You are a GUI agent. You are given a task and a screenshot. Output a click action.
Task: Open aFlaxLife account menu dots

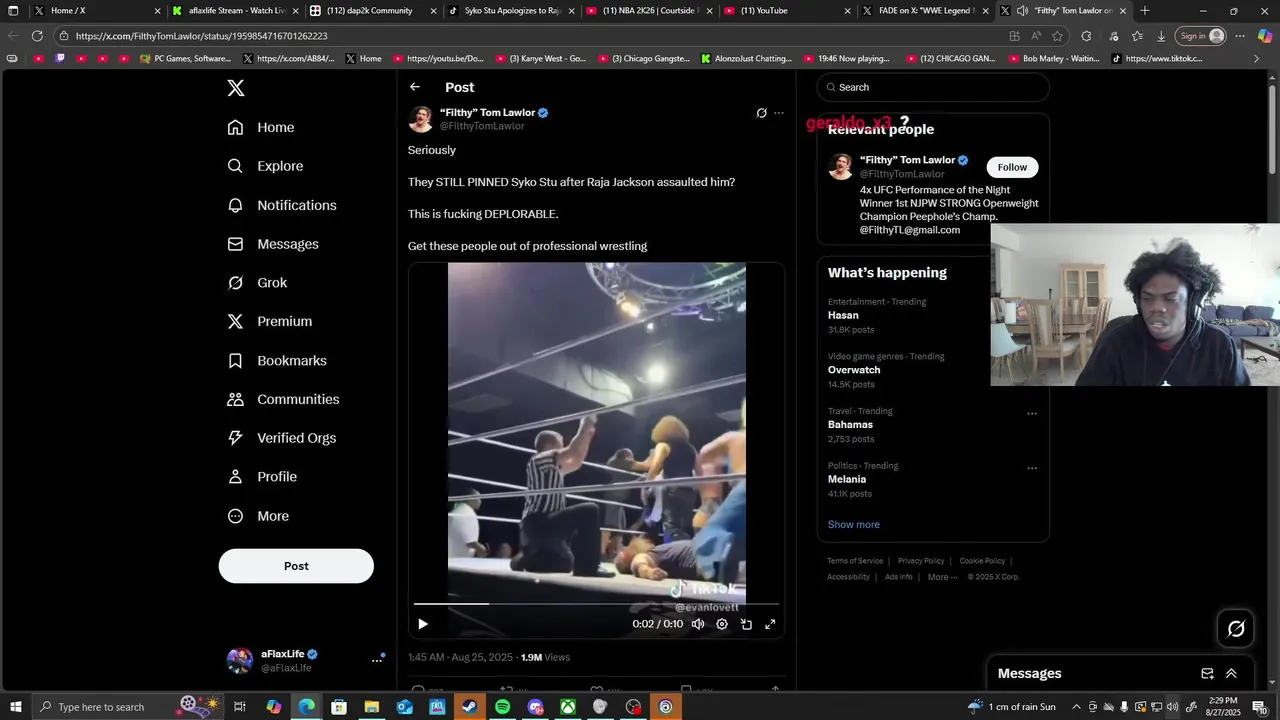point(377,660)
